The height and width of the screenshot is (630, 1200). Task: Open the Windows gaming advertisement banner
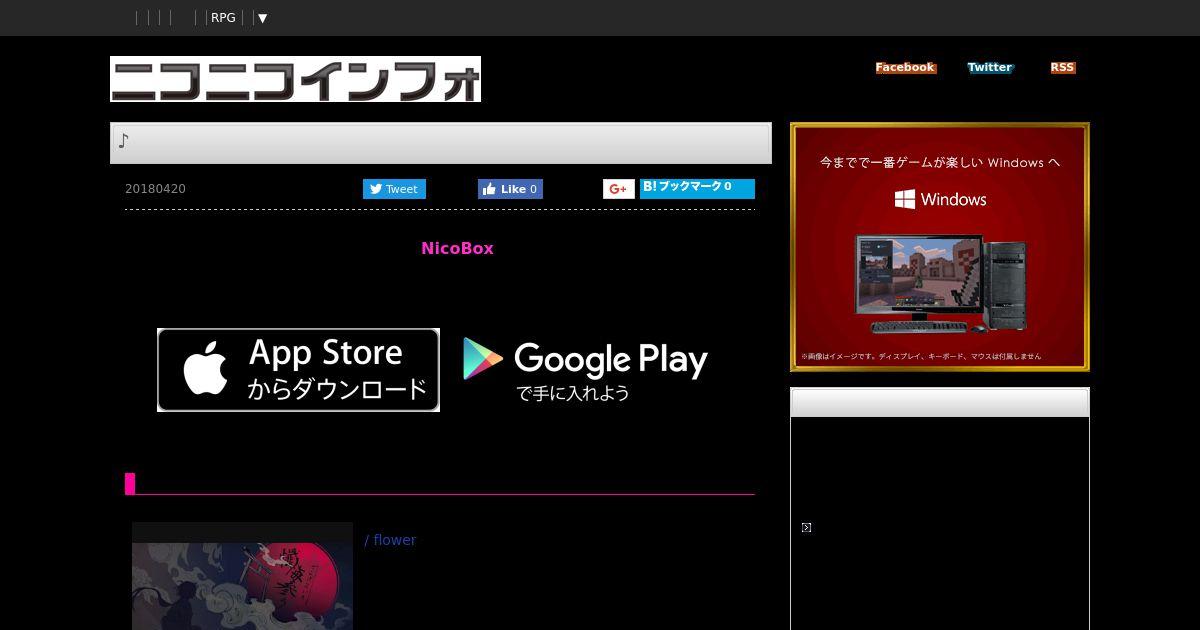coord(940,247)
